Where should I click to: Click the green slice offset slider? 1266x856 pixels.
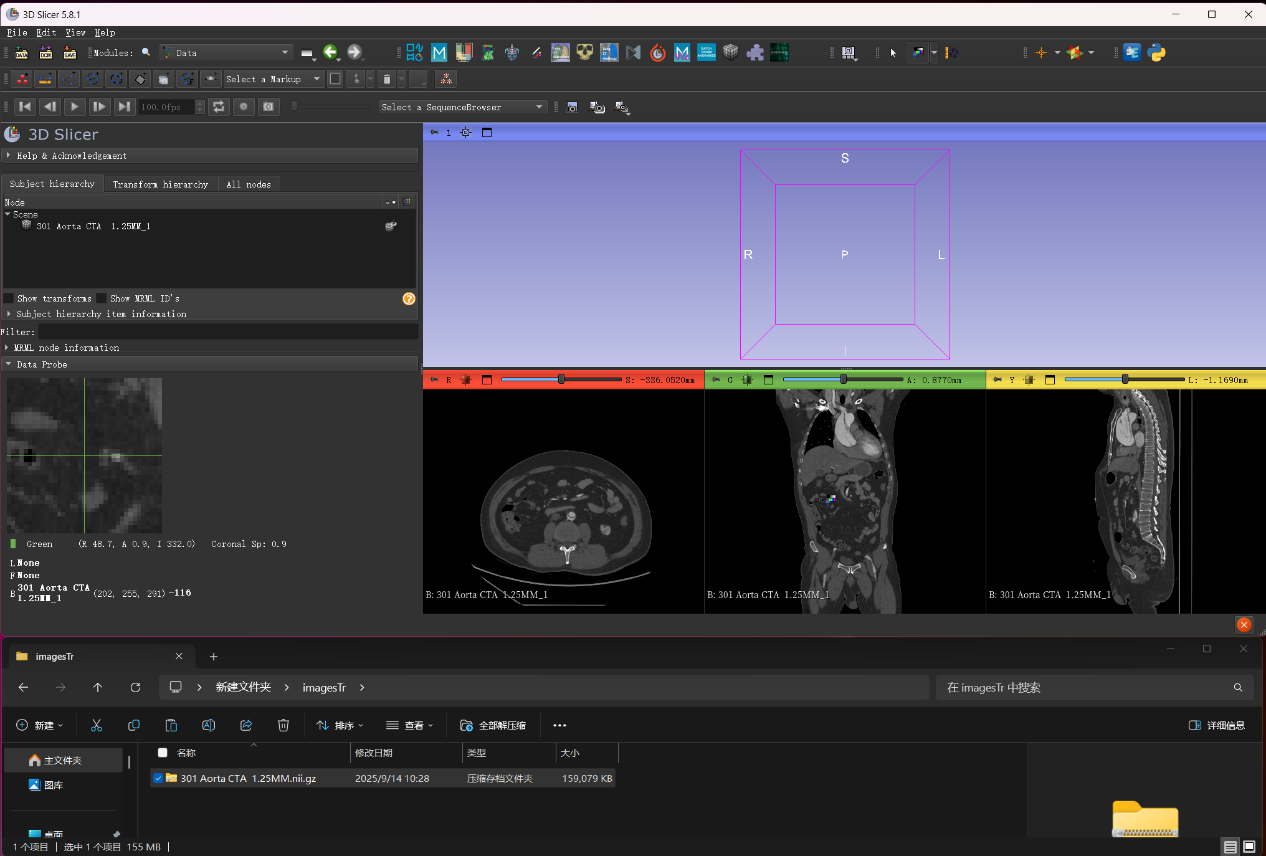(x=842, y=380)
